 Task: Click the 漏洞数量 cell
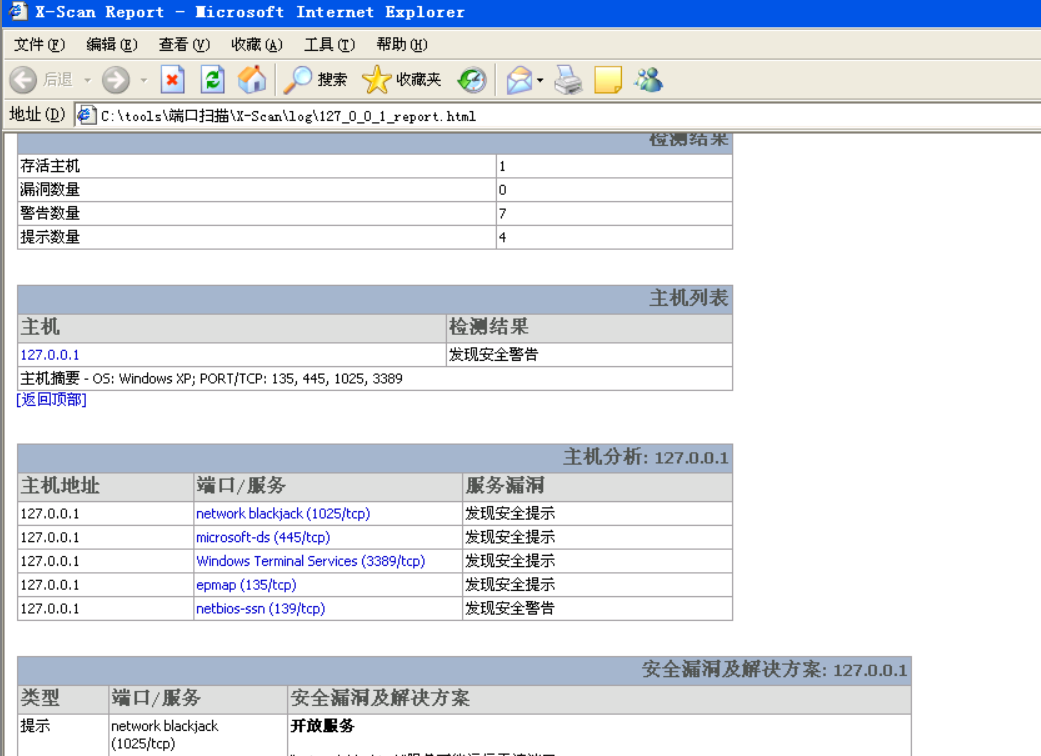point(257,190)
